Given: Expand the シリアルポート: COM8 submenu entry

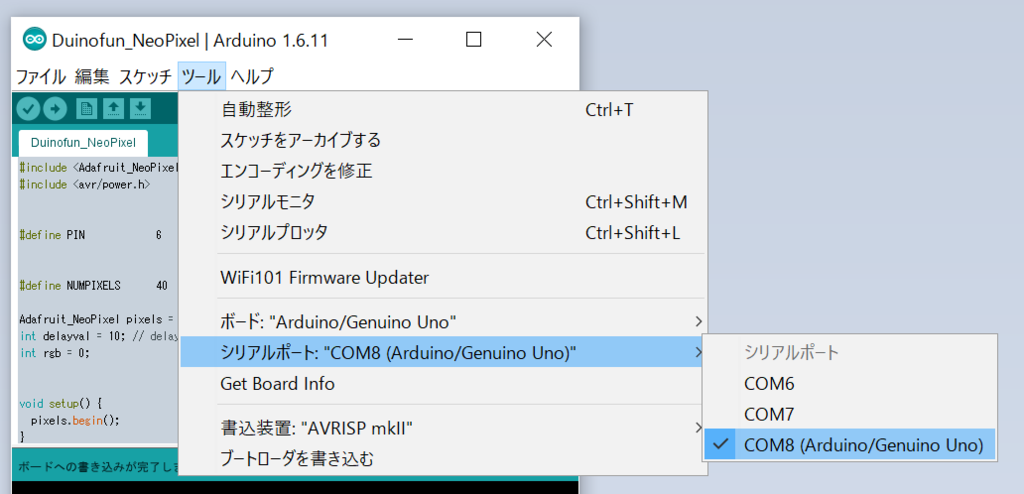Looking at the screenshot, I should click(443, 353).
